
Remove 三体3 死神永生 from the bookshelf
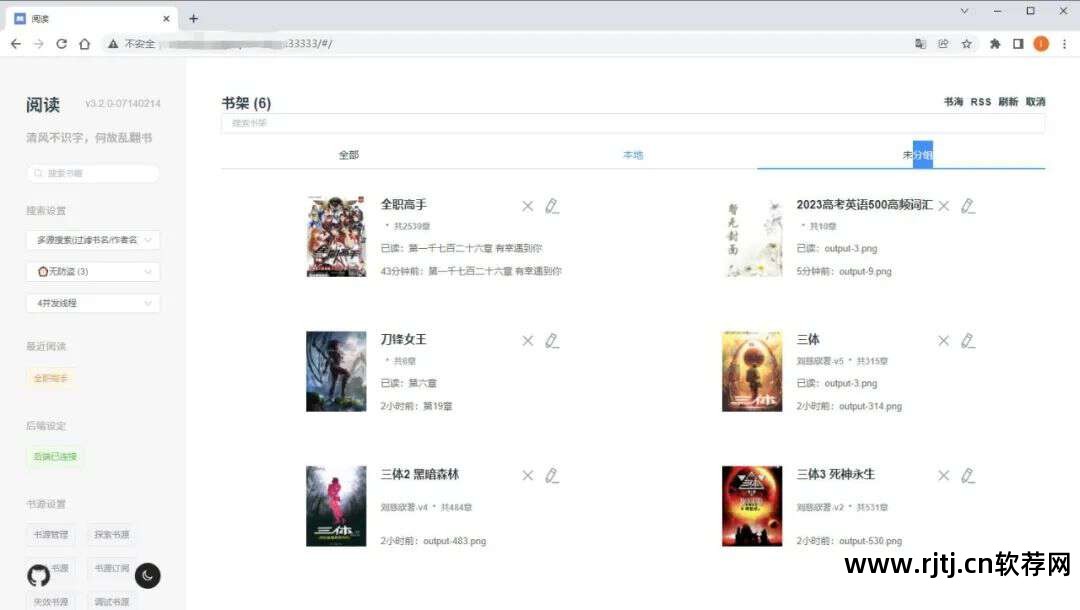point(944,476)
